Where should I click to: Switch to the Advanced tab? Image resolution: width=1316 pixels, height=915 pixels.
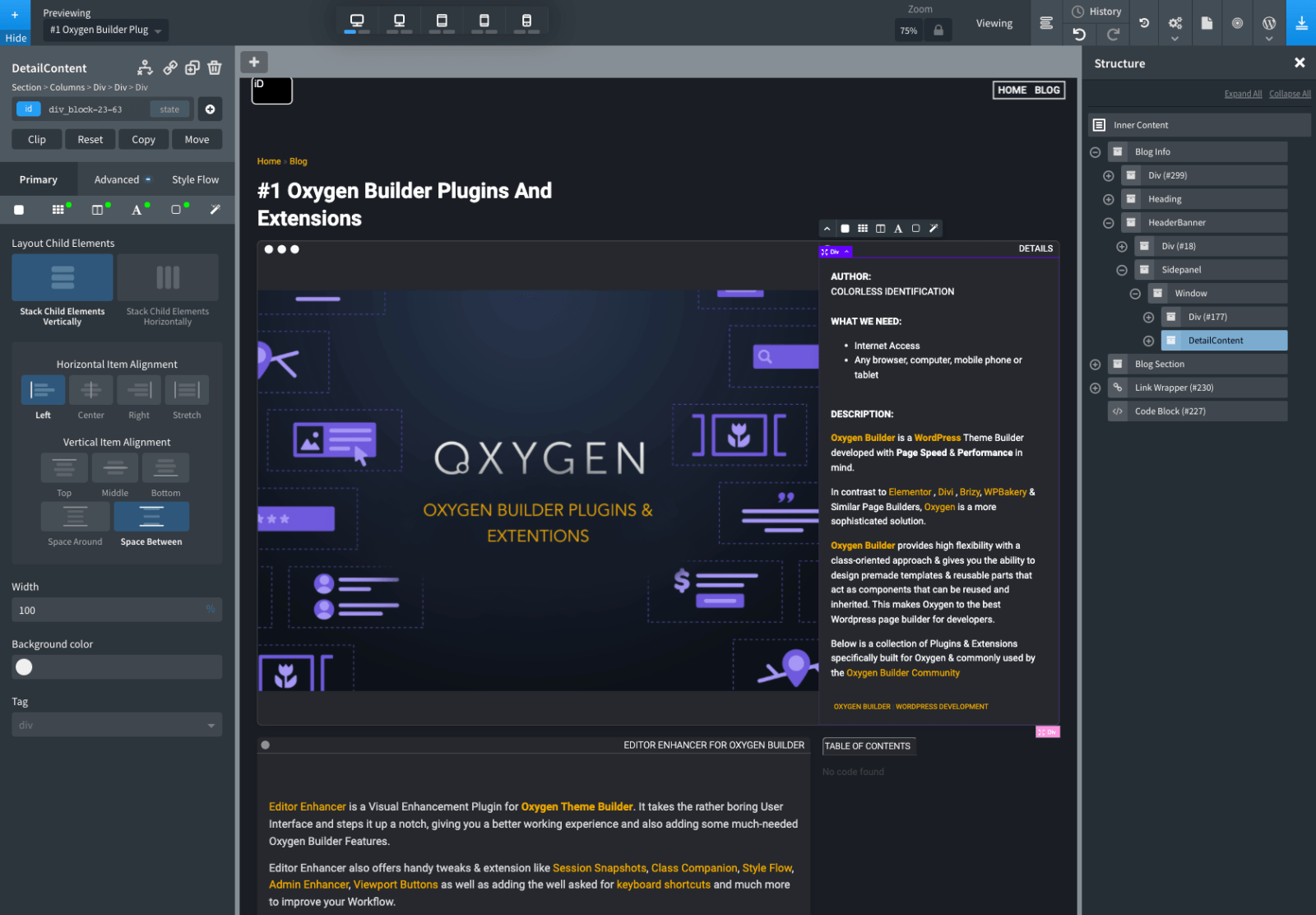116,179
